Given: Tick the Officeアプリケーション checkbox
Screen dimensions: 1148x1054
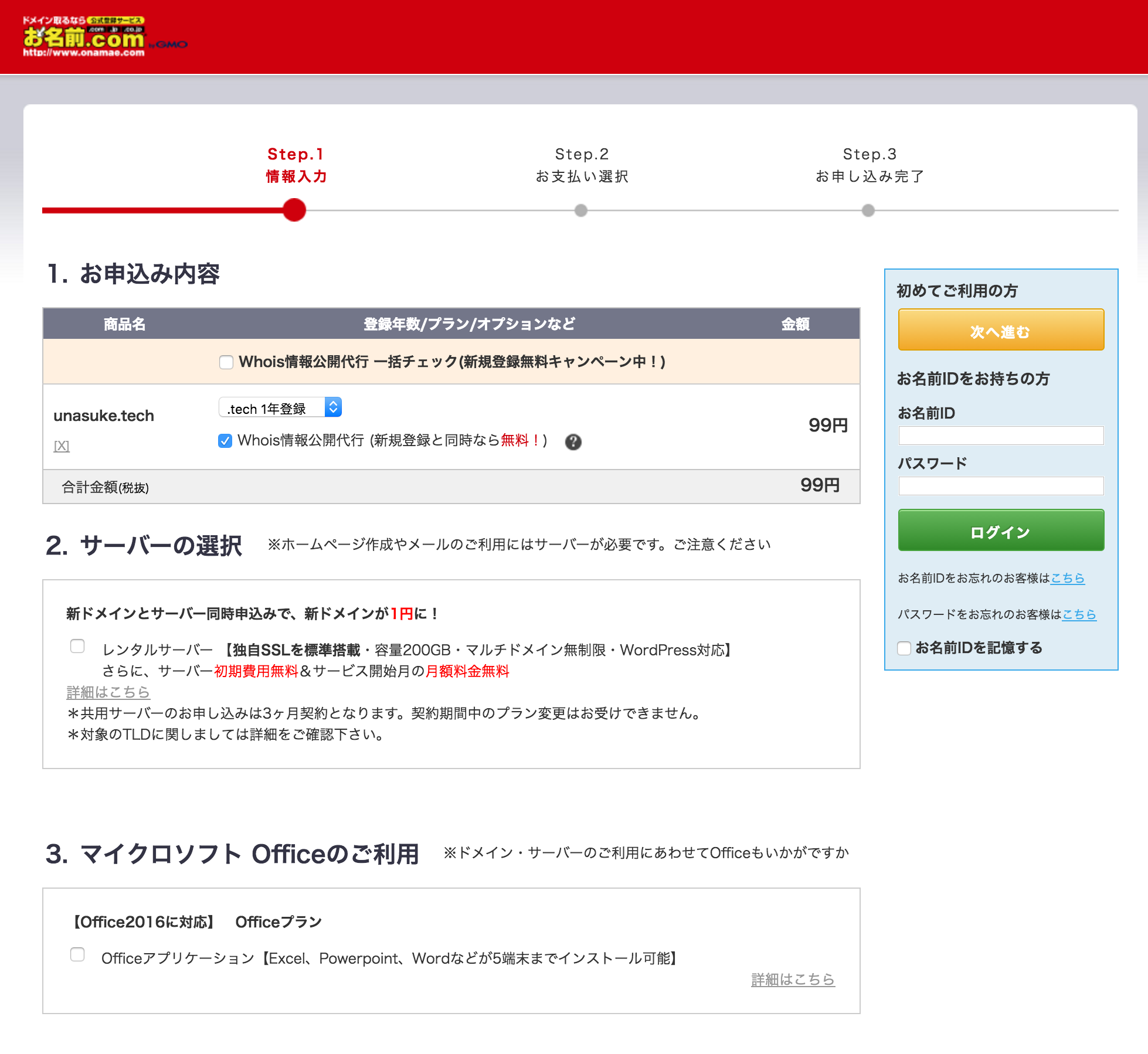Looking at the screenshot, I should pyautogui.click(x=77, y=954).
